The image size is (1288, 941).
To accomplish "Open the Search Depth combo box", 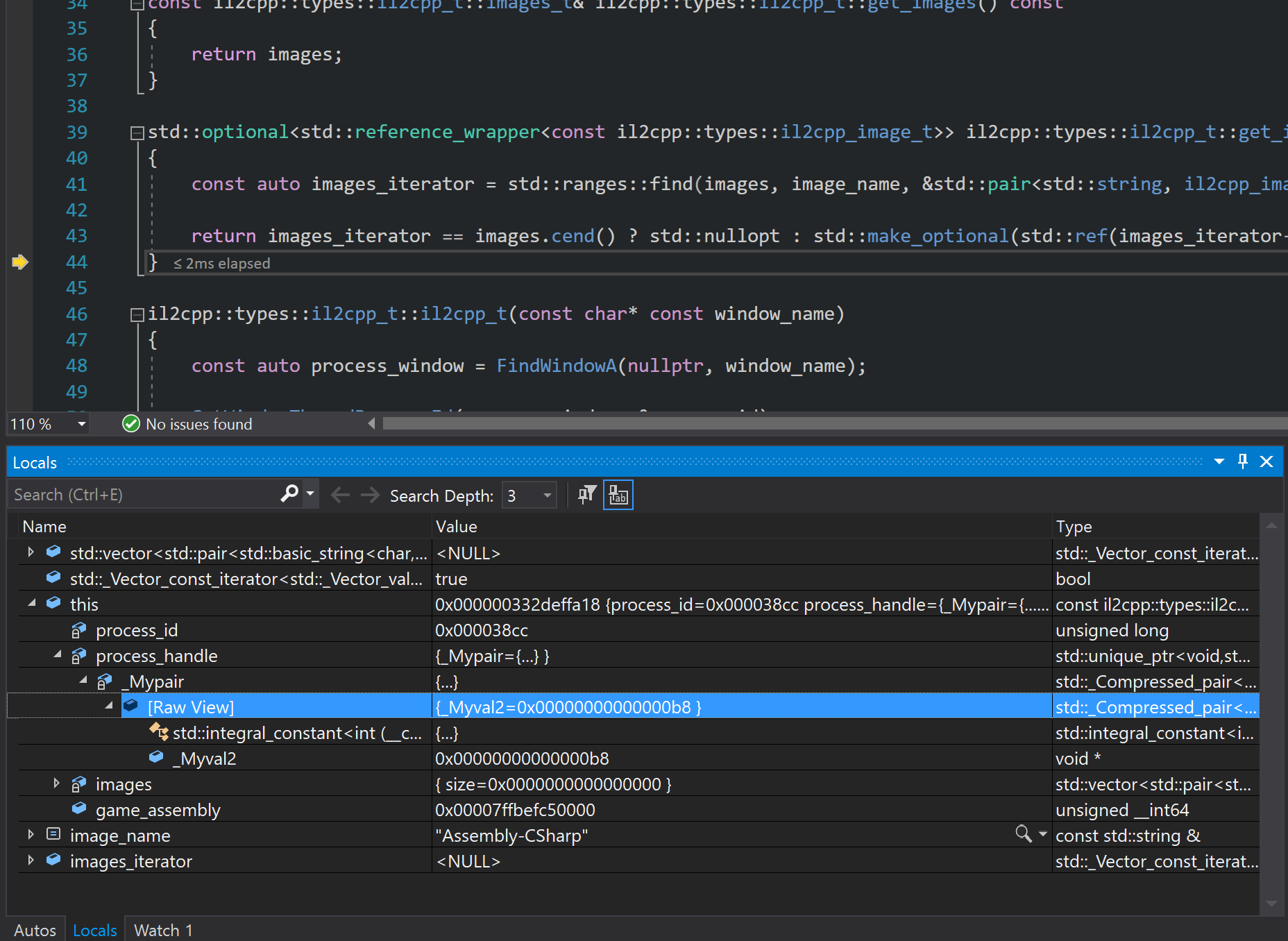I will point(529,495).
